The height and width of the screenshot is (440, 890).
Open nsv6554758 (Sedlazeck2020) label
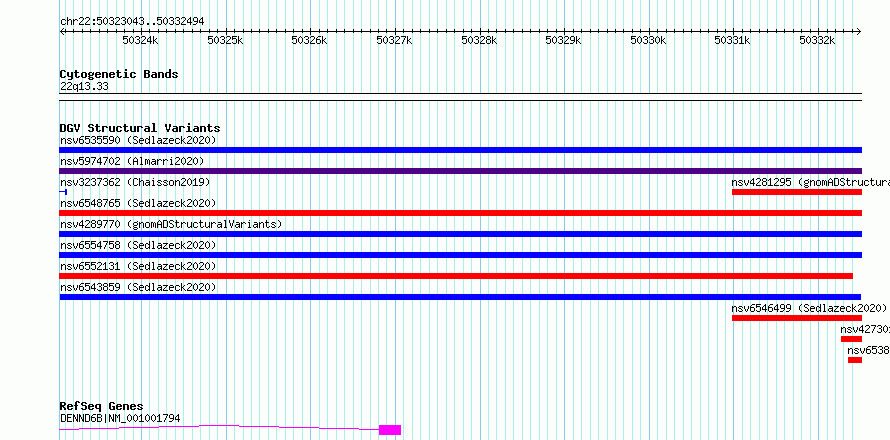[138, 245]
